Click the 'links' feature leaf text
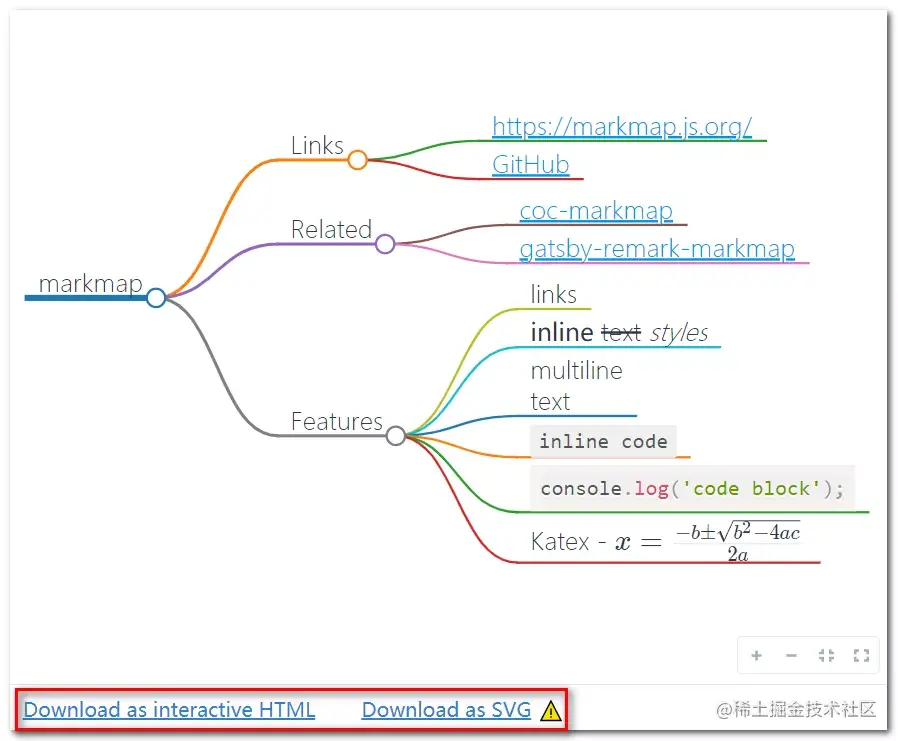 point(553,294)
